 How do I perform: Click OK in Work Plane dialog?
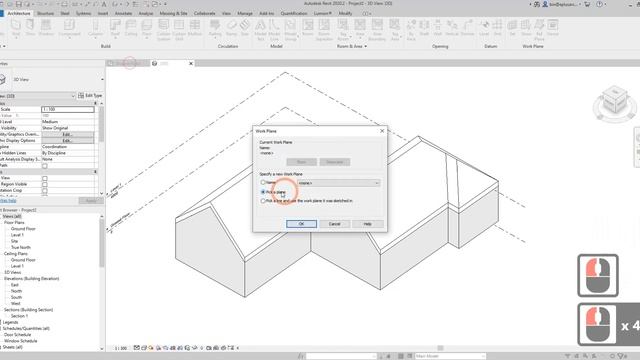click(301, 224)
